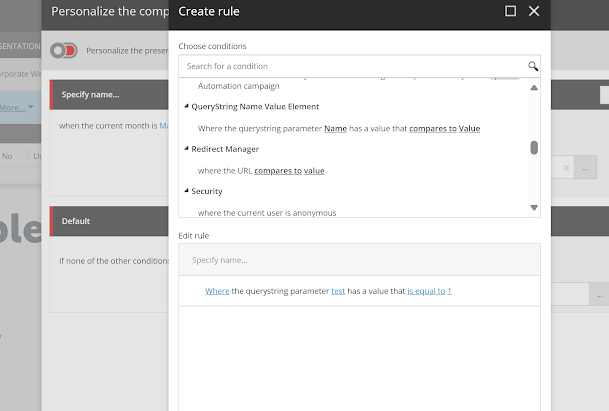This screenshot has height=411, width=609.
Task: Click the conditions list scrollbar thumb
Action: 534,148
